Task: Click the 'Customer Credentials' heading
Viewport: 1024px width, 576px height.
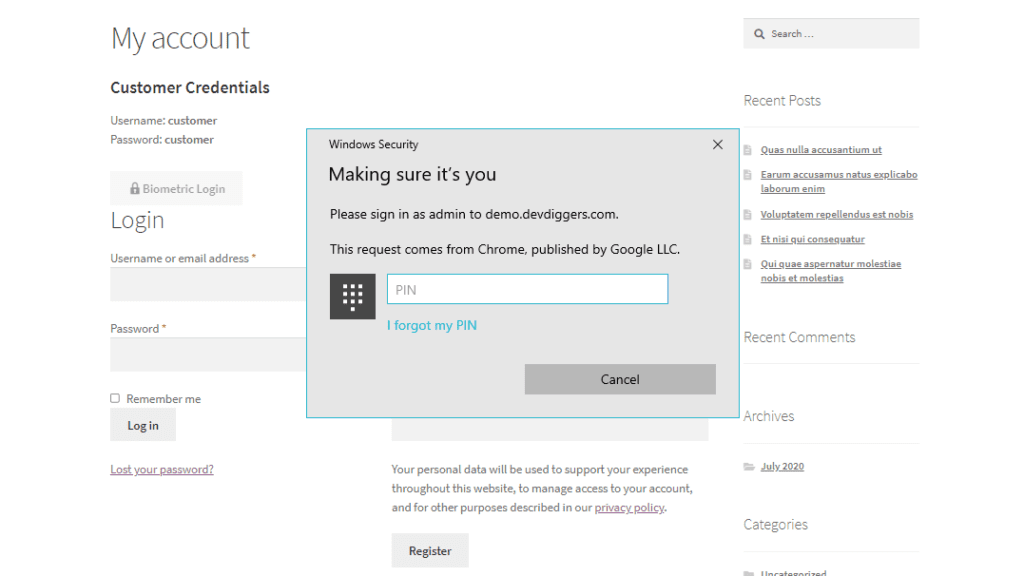Action: [190, 88]
